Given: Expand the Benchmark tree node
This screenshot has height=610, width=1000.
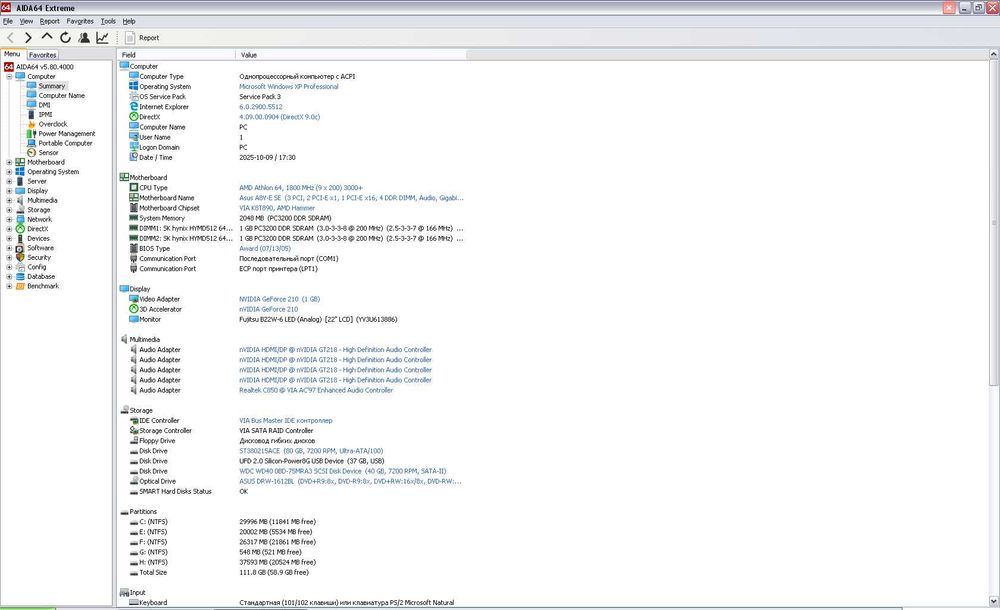Looking at the screenshot, I should pyautogui.click(x=10, y=286).
